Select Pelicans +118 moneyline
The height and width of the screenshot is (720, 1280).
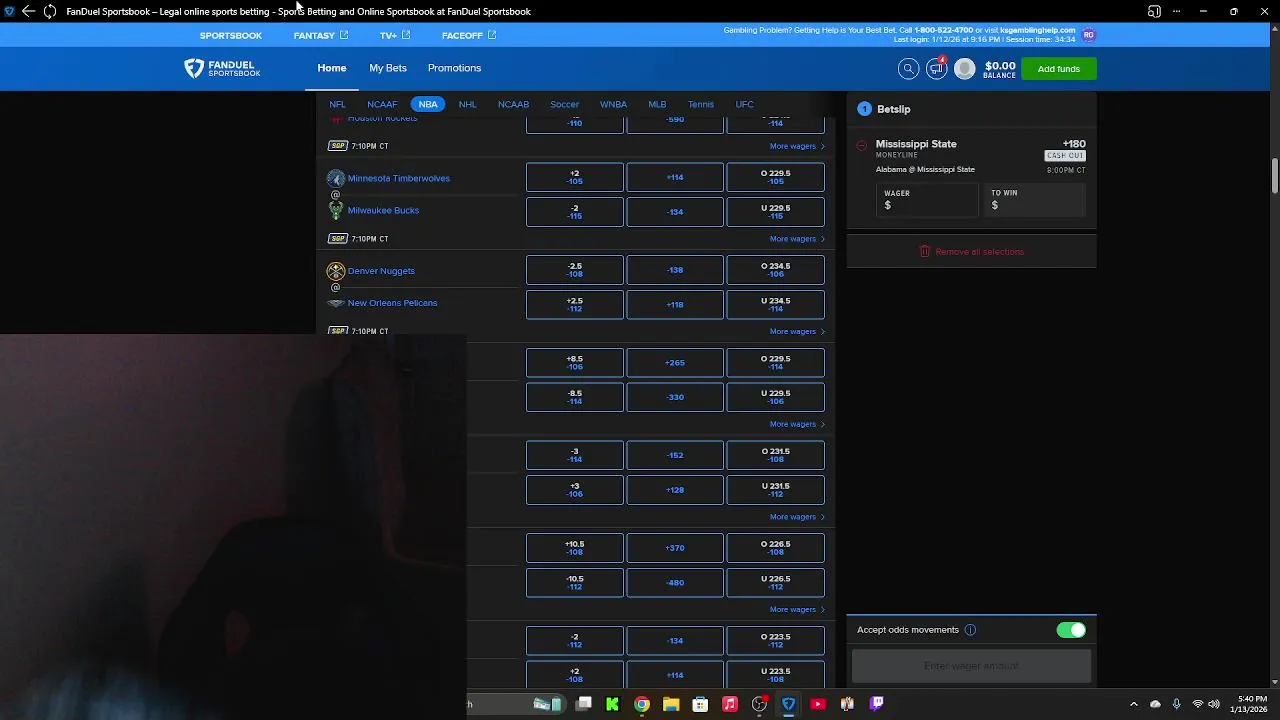[675, 304]
